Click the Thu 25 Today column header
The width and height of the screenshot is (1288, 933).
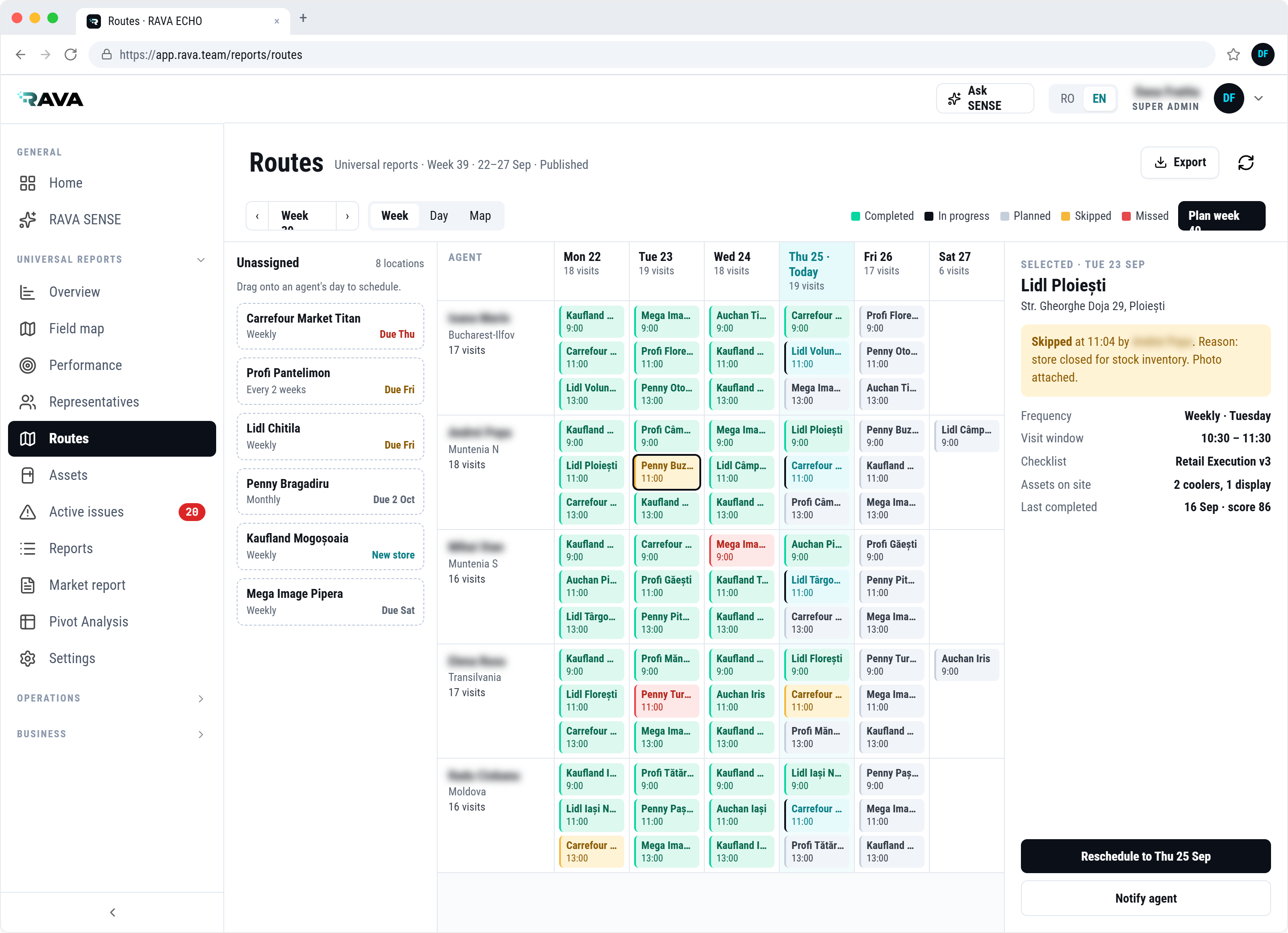[x=817, y=271]
